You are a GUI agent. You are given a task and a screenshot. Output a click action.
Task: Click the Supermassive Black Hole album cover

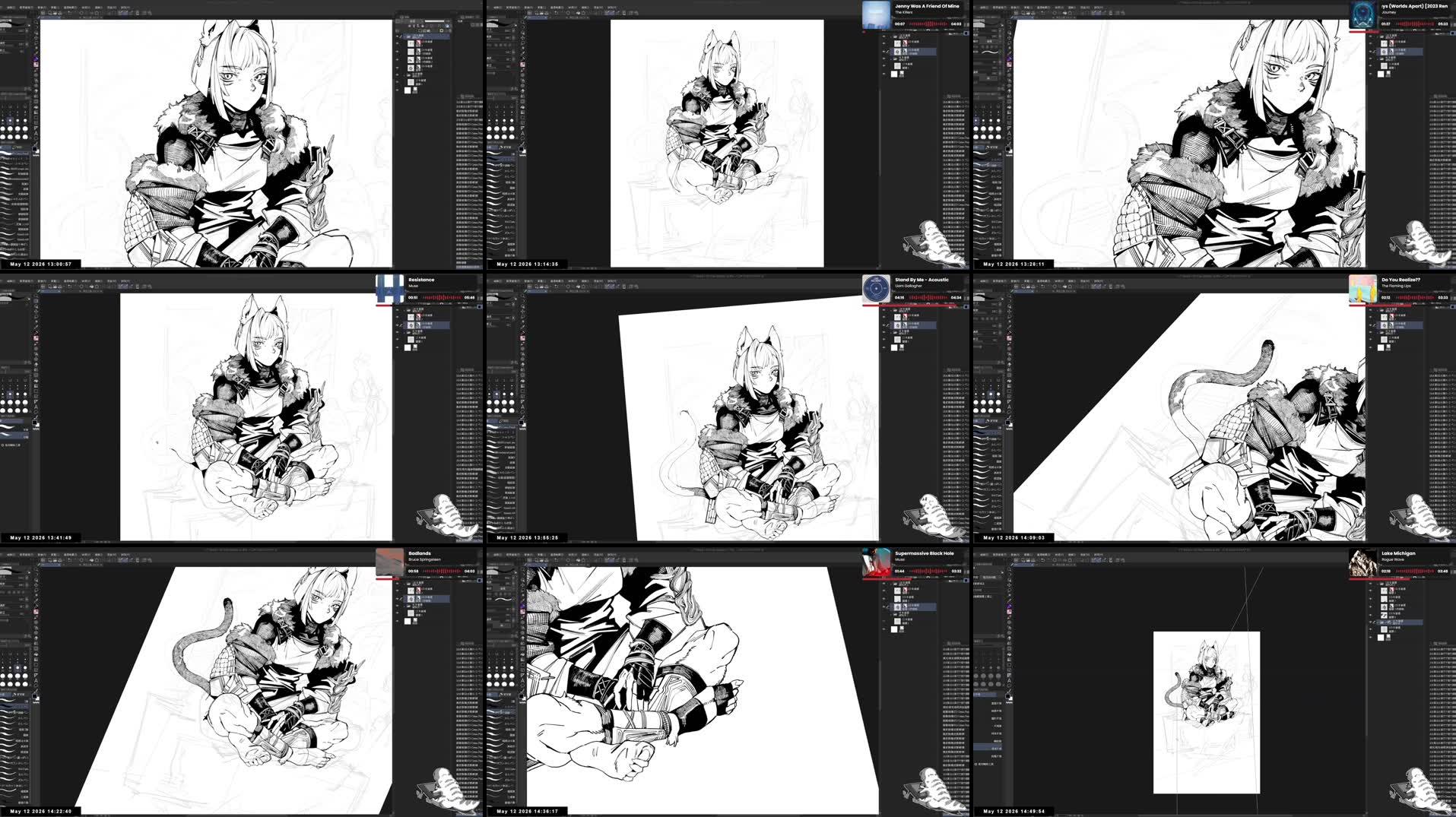pyautogui.click(x=876, y=562)
